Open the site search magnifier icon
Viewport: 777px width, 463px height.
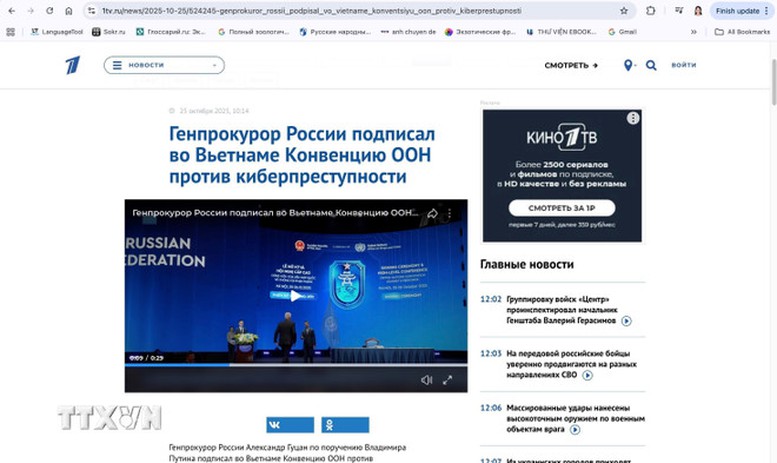(x=651, y=65)
